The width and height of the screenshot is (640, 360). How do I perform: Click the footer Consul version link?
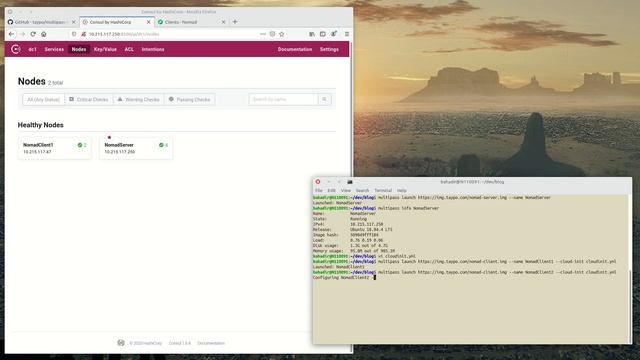(x=180, y=343)
